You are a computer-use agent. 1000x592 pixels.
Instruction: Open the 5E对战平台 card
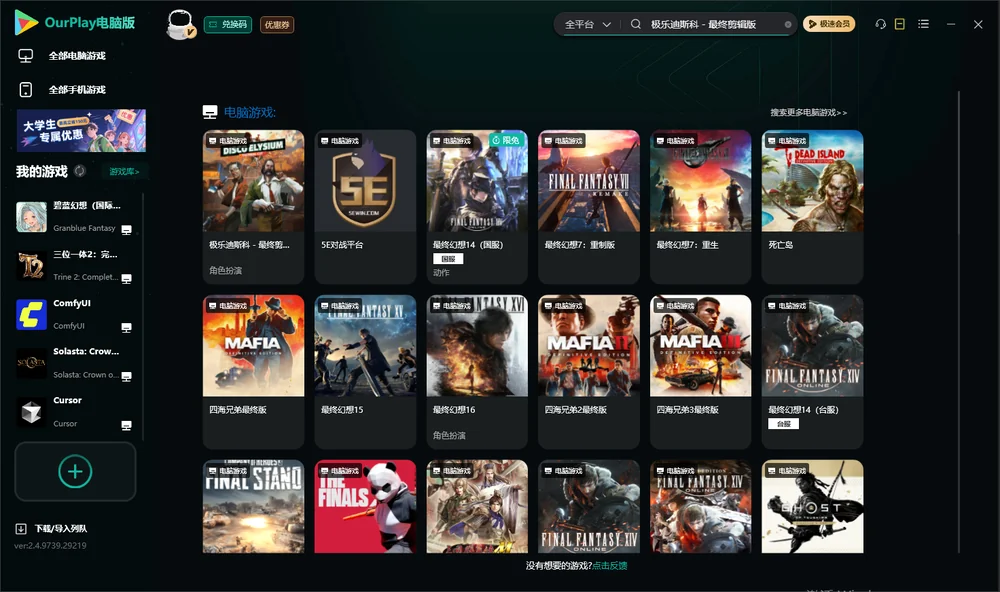point(365,207)
